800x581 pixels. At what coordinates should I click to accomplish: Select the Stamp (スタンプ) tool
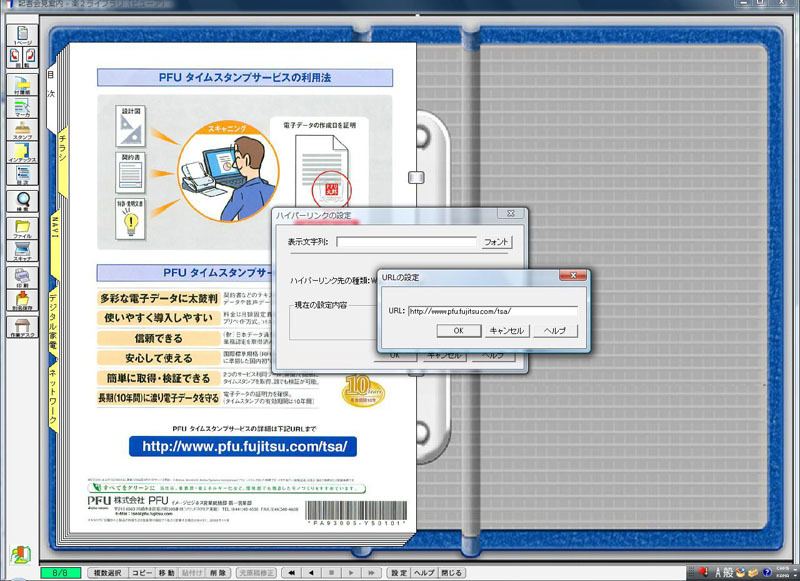22,130
